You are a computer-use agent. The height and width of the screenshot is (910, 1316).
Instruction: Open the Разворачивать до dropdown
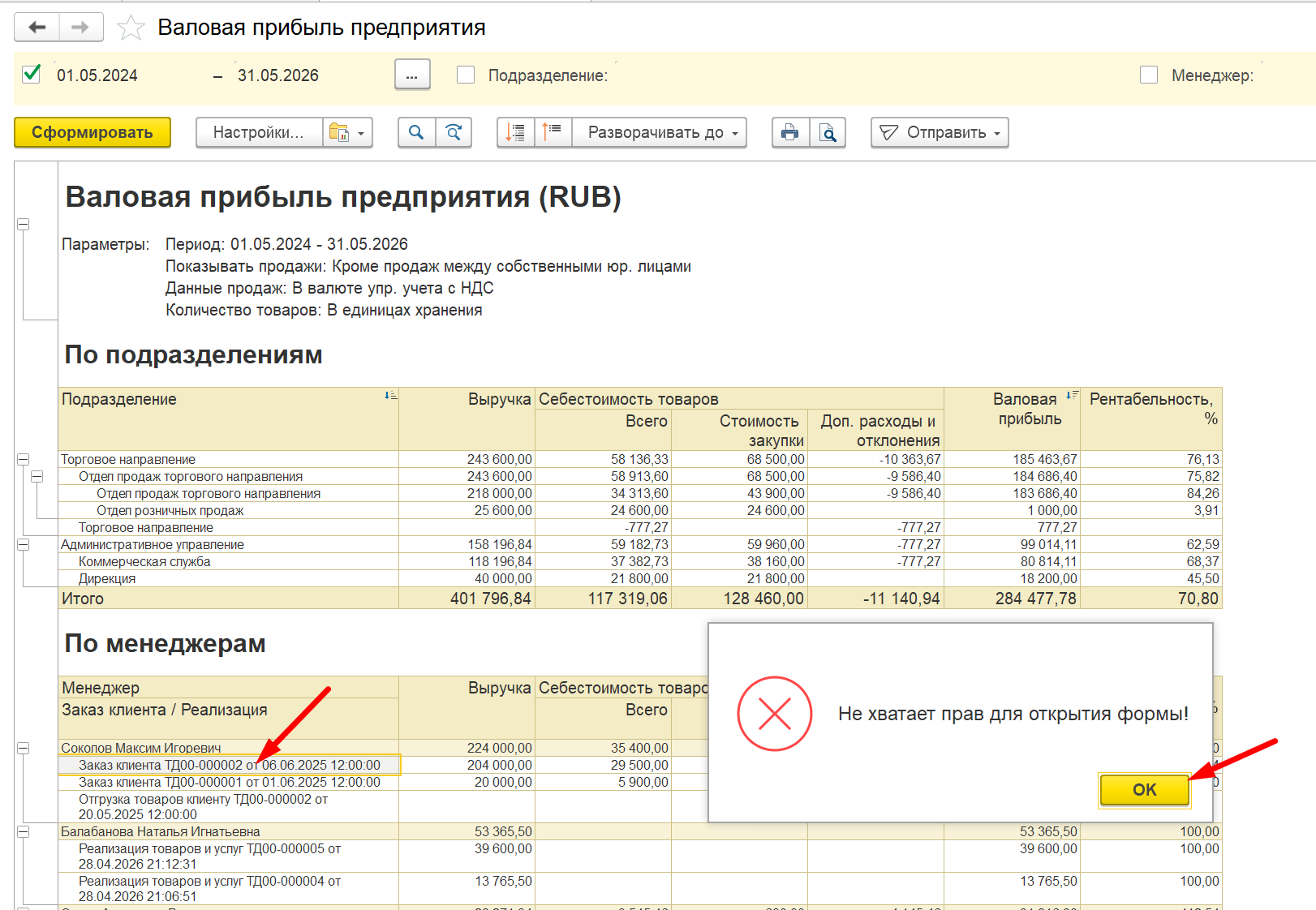coord(660,132)
